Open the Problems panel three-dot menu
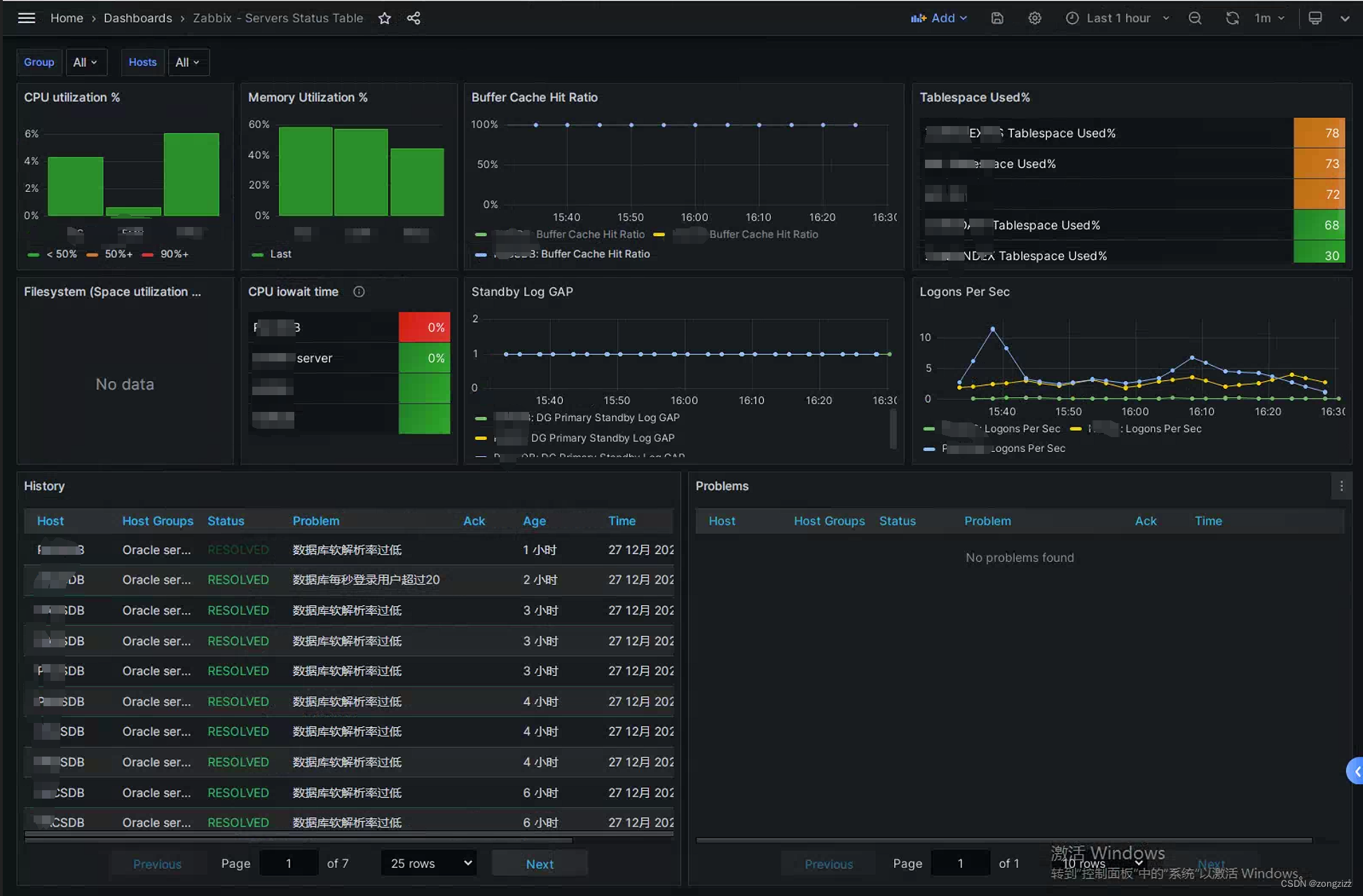The width and height of the screenshot is (1363, 896). click(1341, 486)
